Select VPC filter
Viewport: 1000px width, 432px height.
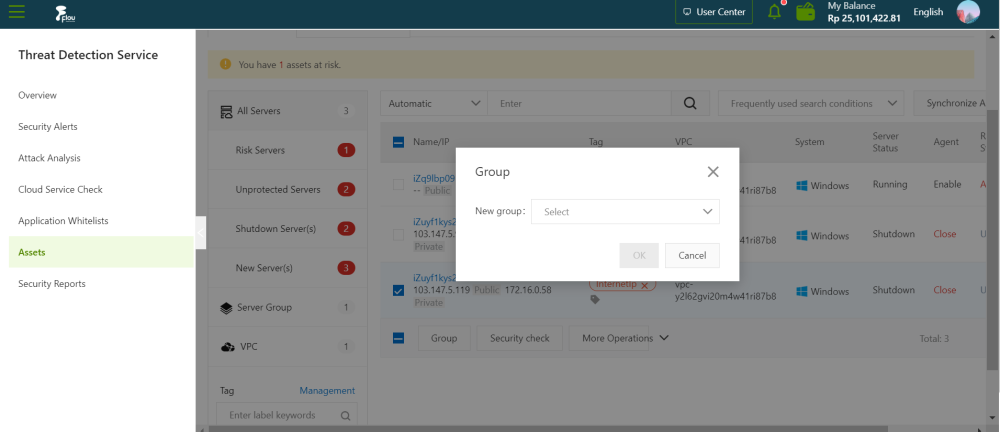tap(288, 347)
